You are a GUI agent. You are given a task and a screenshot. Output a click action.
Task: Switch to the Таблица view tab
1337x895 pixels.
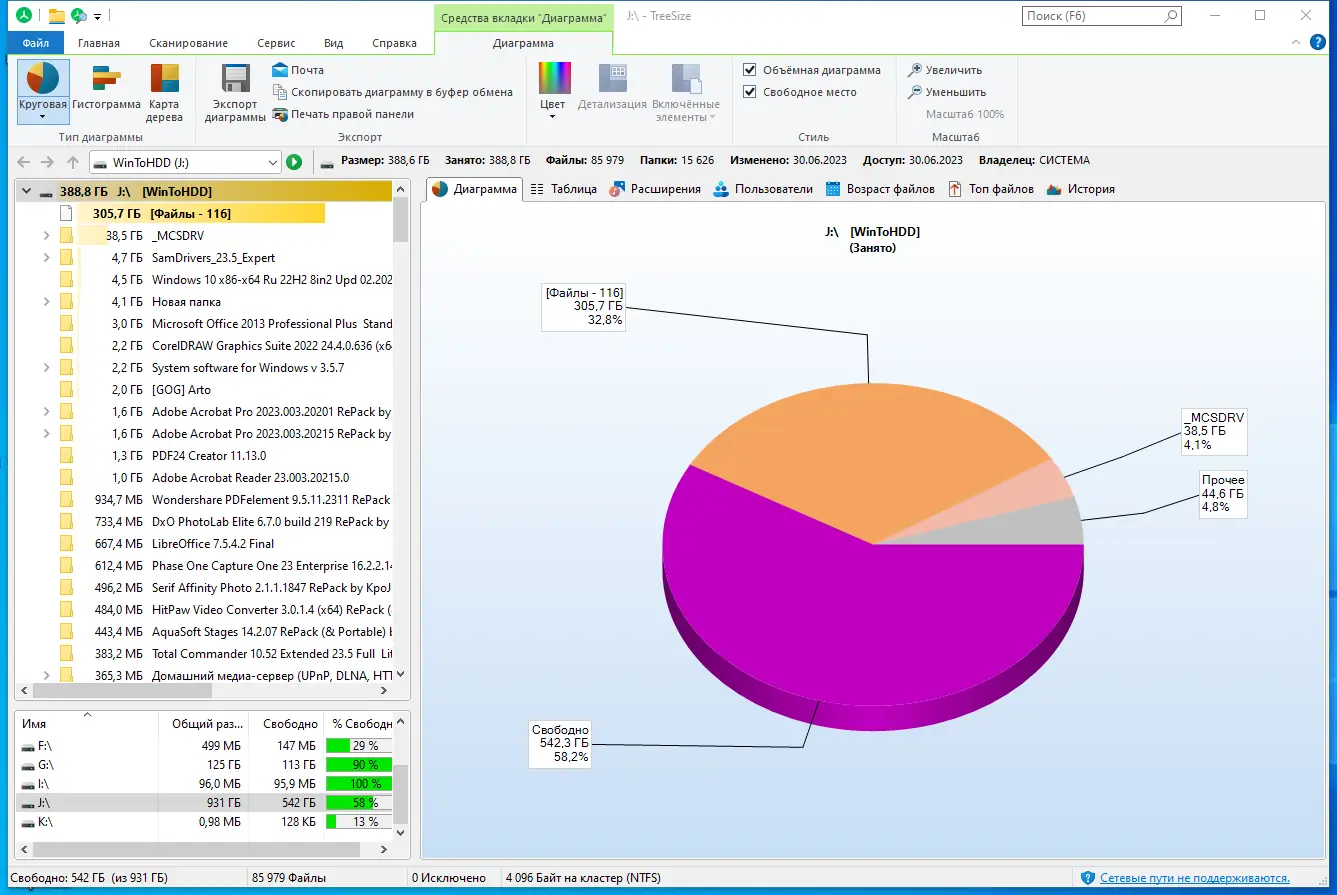(x=563, y=189)
